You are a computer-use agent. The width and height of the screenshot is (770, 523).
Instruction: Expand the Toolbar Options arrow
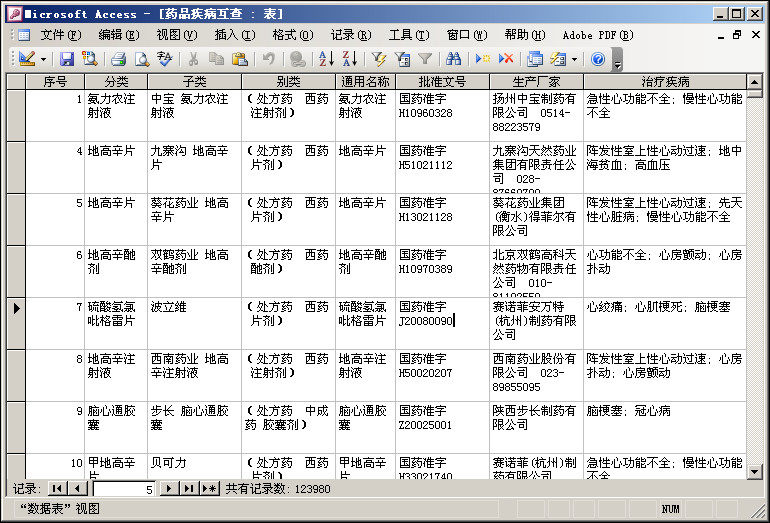(617, 59)
